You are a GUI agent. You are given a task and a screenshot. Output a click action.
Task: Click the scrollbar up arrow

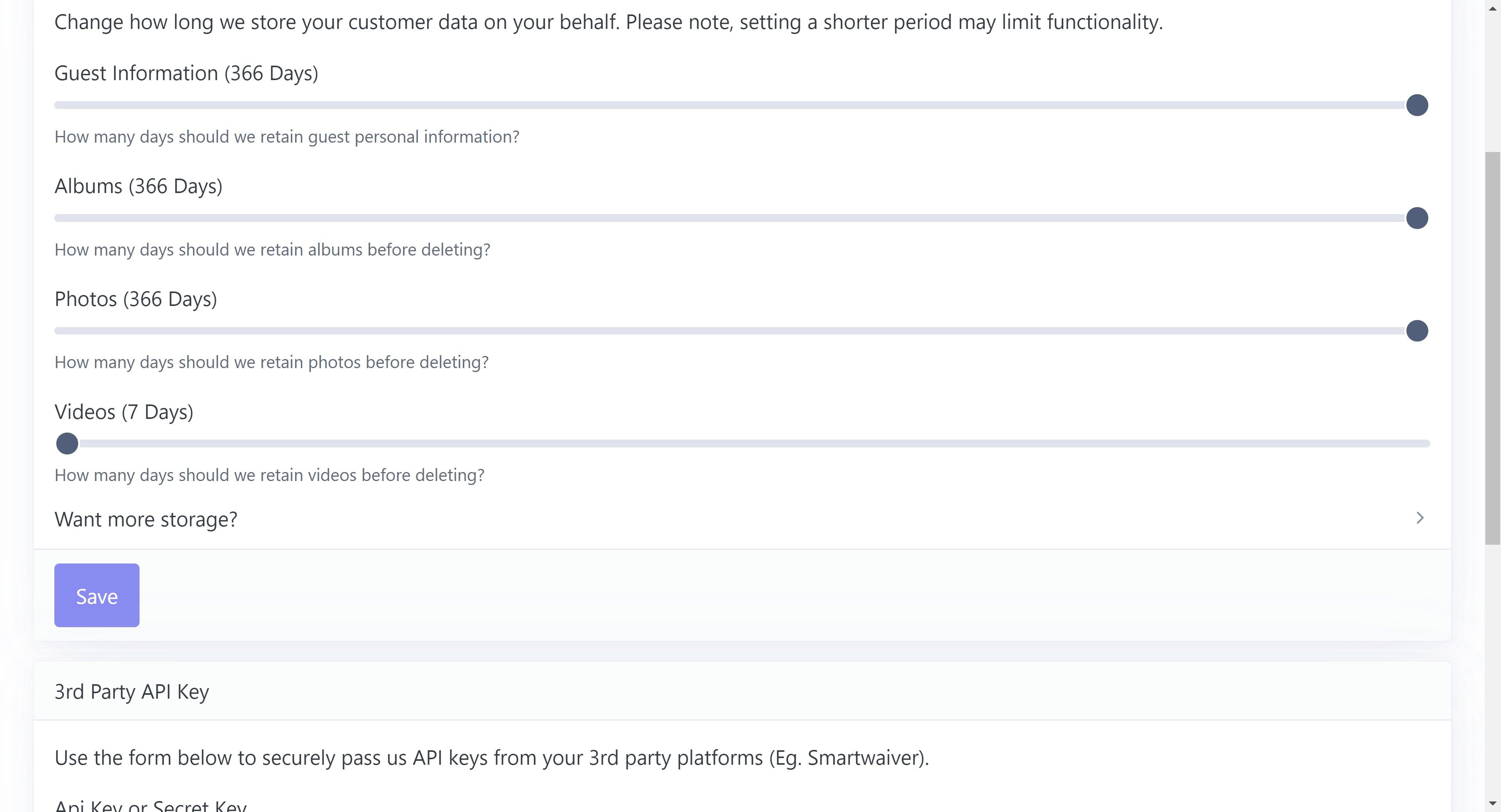1492,8
